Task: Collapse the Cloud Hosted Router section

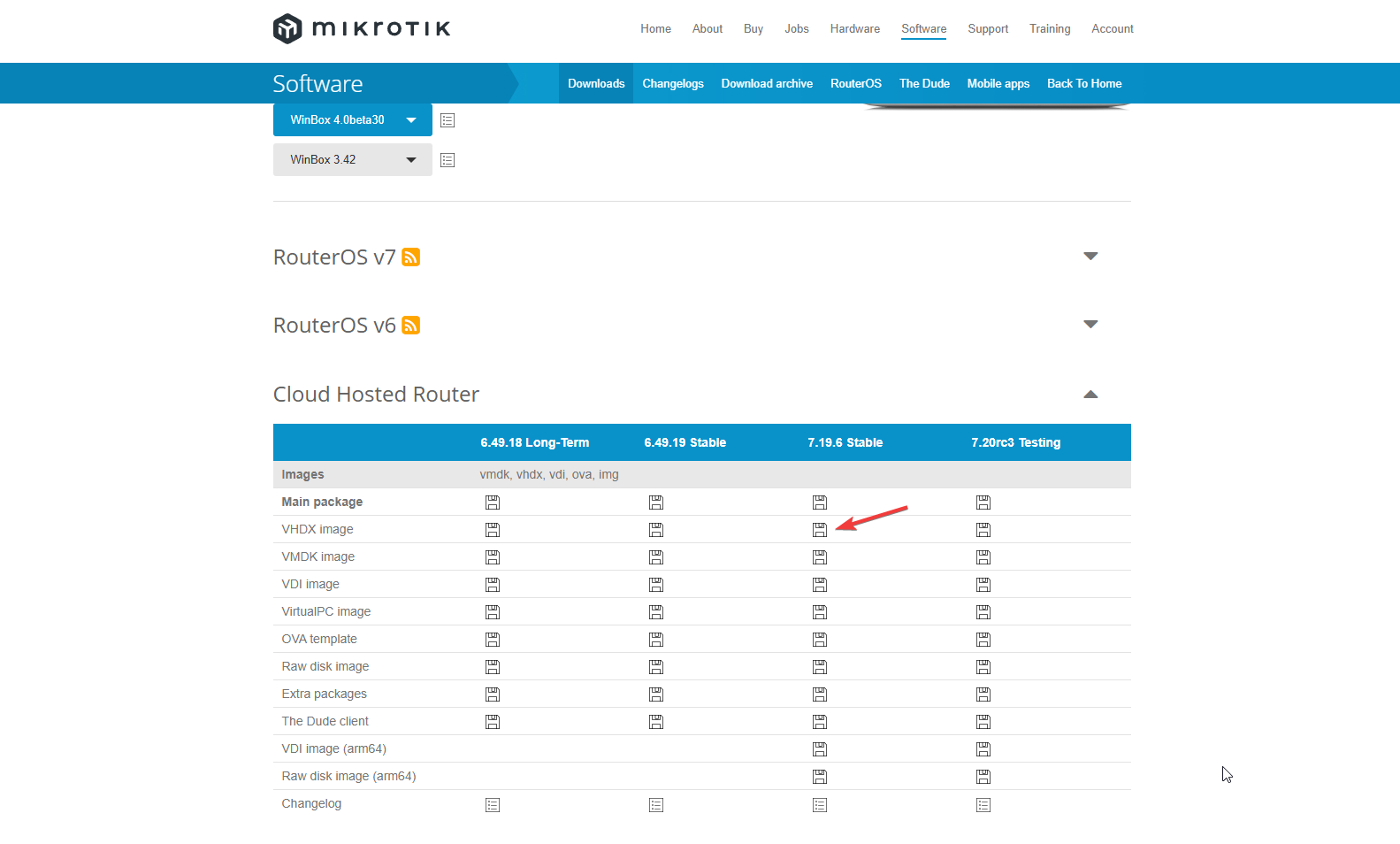Action: tap(1090, 395)
